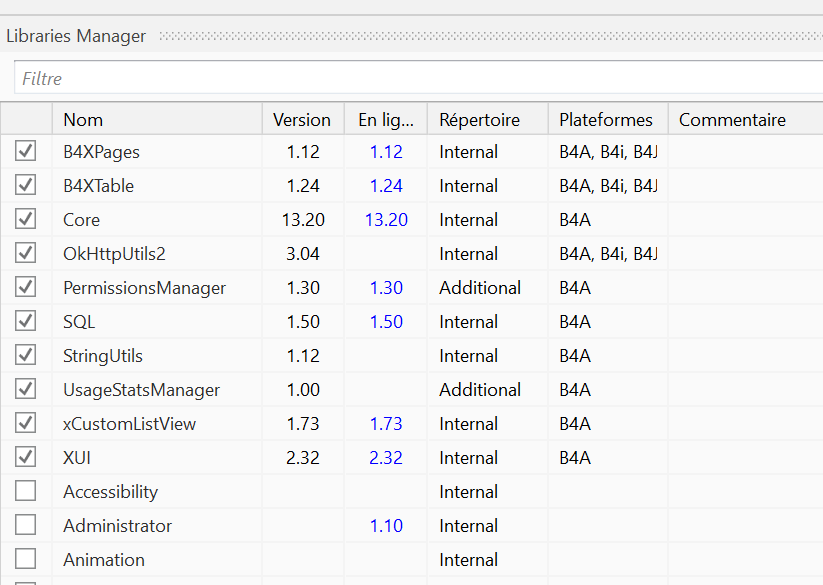This screenshot has height=585, width=823.
Task: Sort by the Nom column header
Action: click(157, 120)
